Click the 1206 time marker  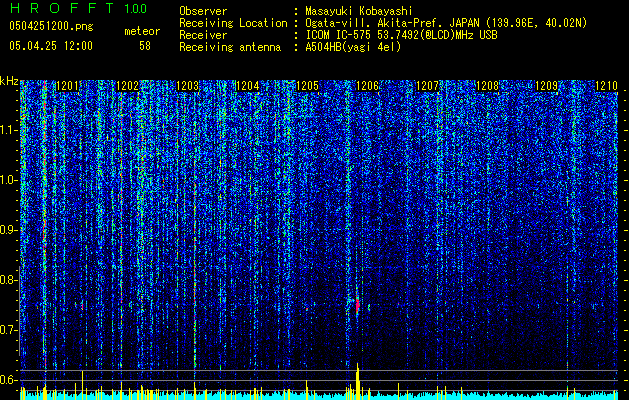point(367,86)
